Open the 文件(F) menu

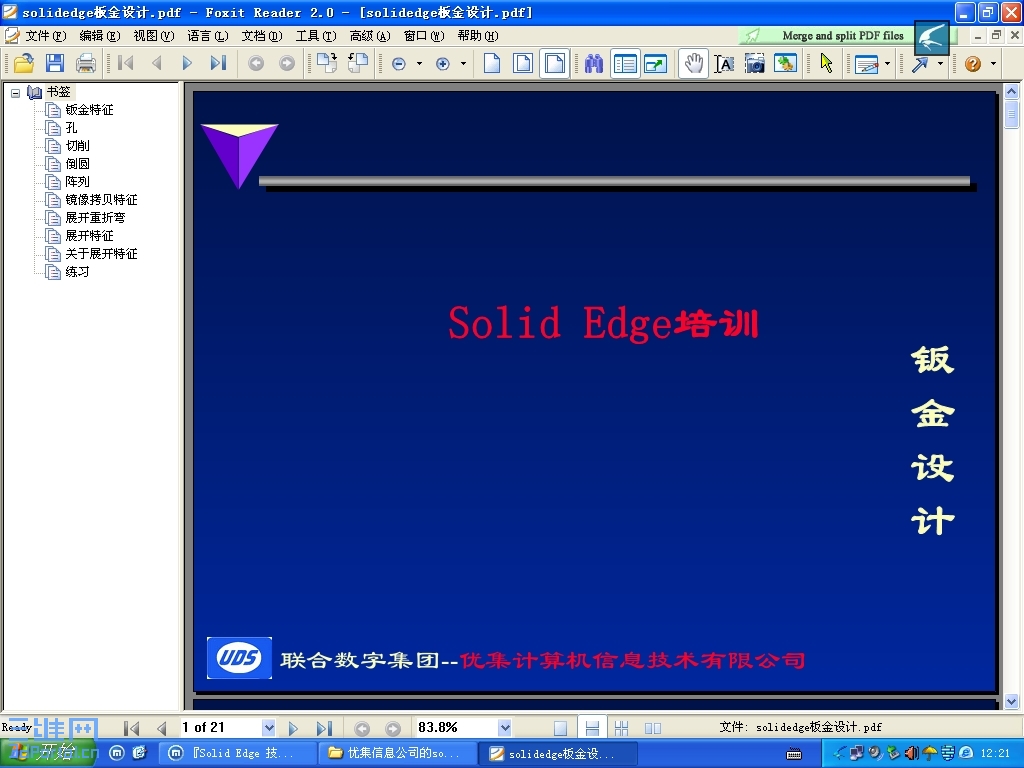click(46, 35)
